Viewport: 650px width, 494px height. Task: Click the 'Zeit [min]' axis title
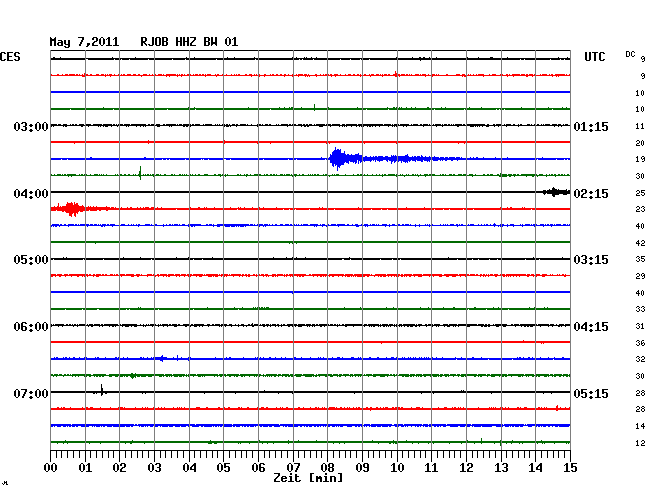308,478
